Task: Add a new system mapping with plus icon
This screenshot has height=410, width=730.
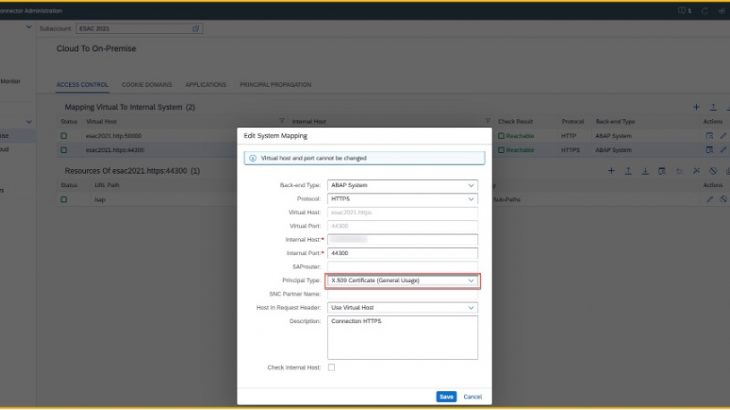Action: point(696,107)
